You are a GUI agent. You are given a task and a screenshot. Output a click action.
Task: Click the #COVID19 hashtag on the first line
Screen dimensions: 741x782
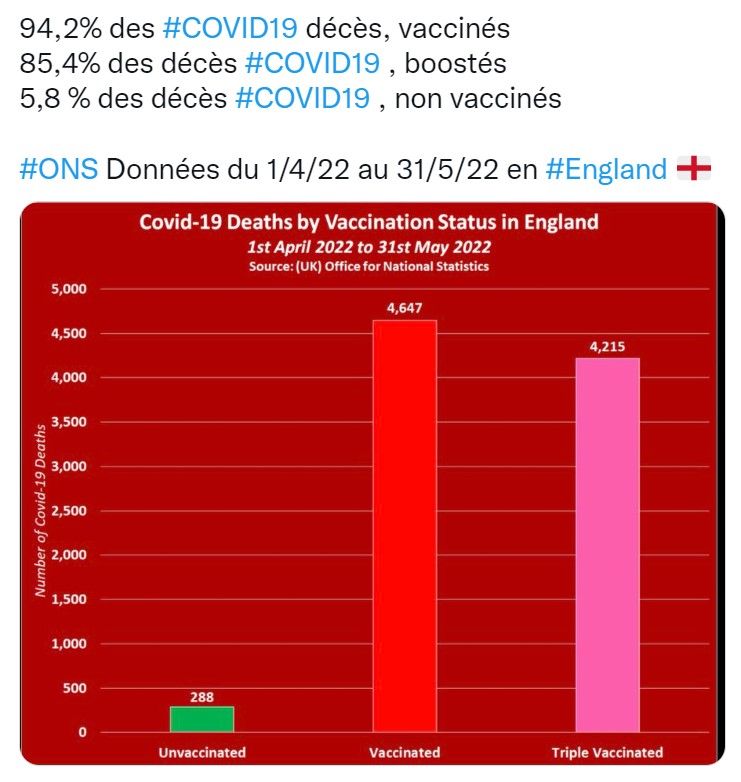coord(214,29)
